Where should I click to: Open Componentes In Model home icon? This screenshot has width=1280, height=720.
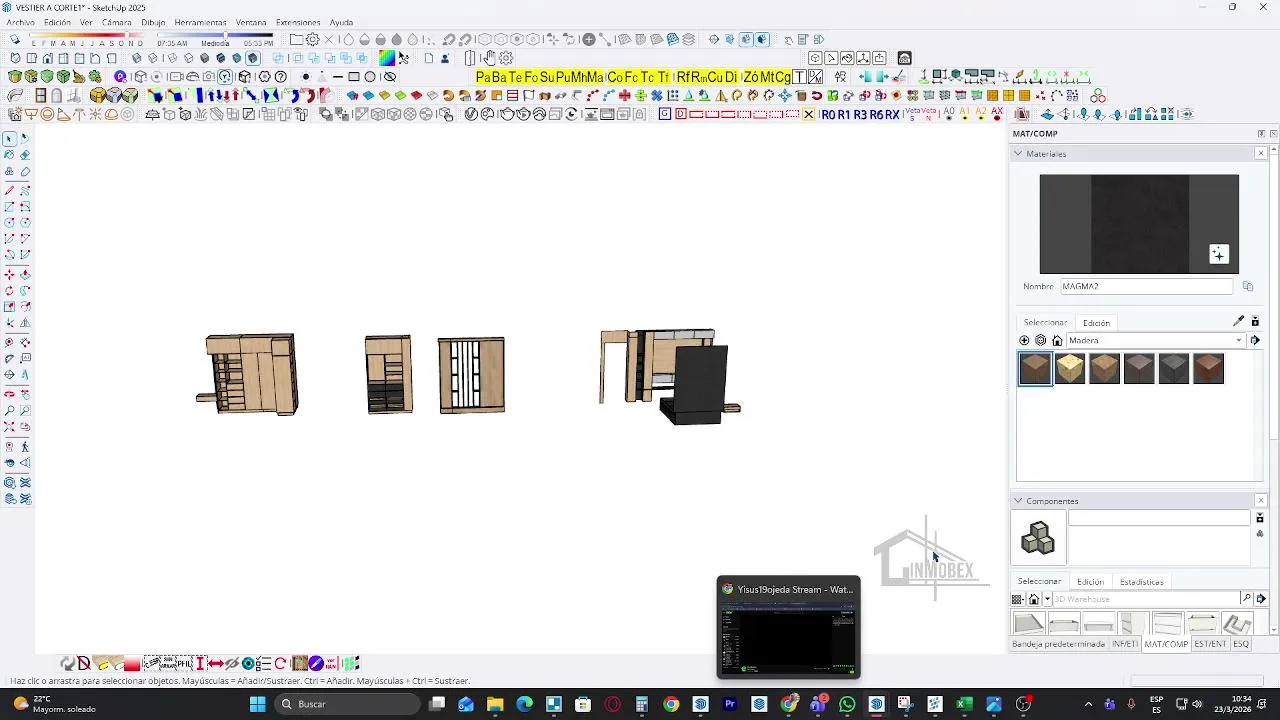pyautogui.click(x=1034, y=599)
